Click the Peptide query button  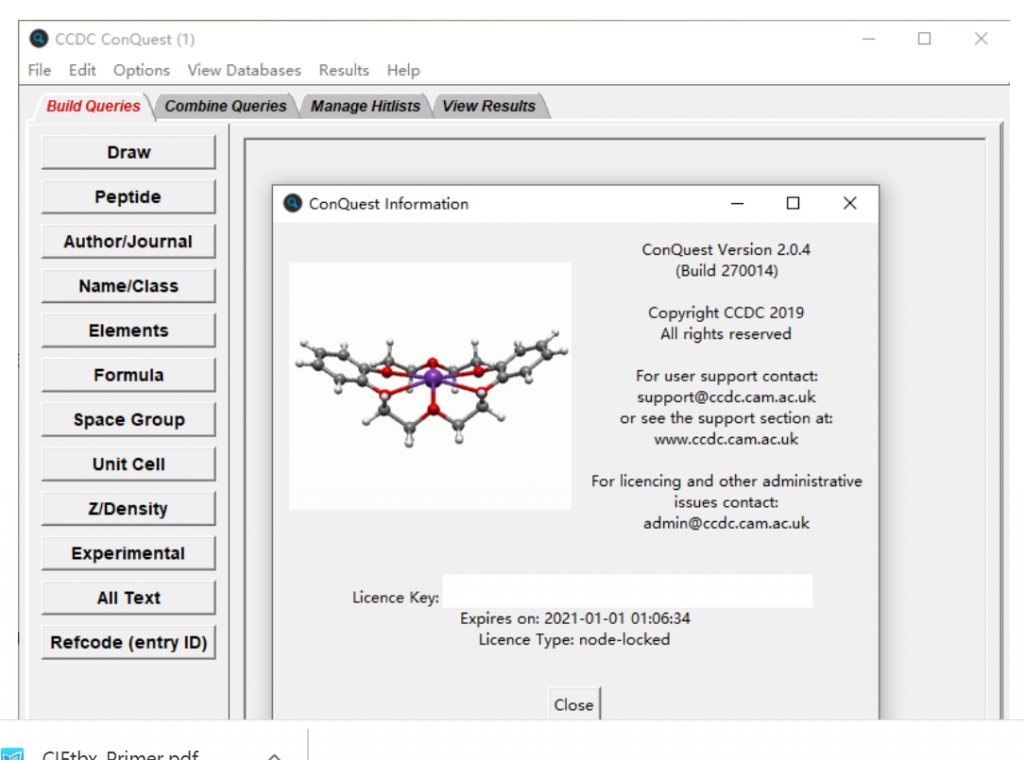tap(129, 197)
